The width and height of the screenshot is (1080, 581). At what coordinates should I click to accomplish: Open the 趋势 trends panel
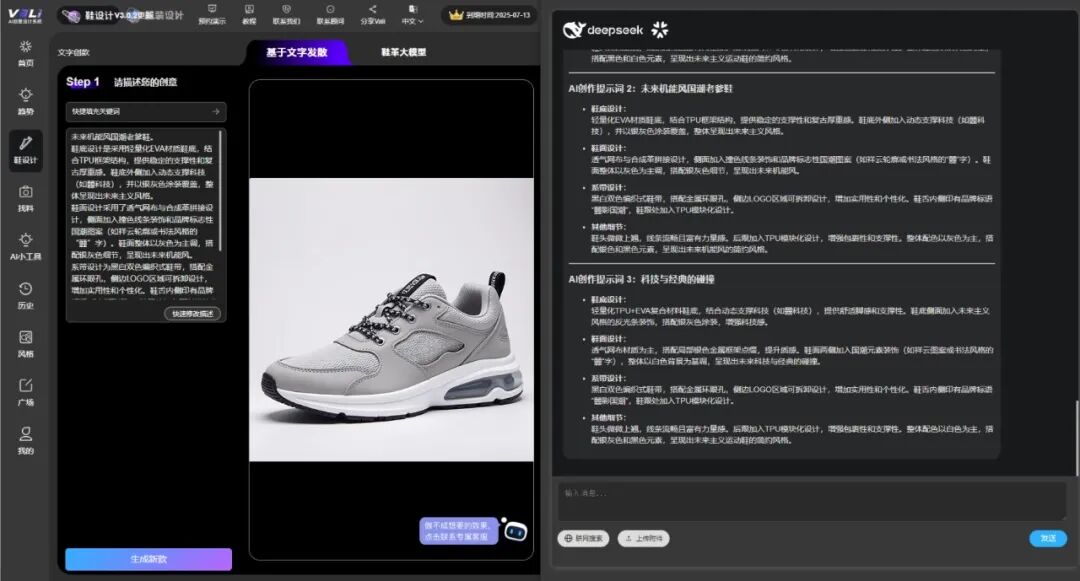[x=26, y=101]
